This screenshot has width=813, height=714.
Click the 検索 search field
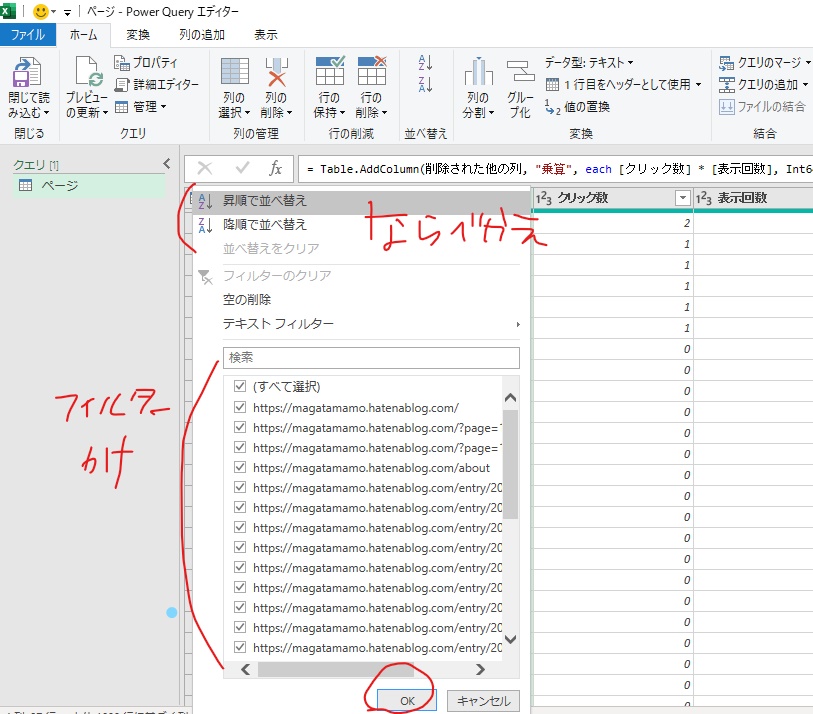click(371, 358)
